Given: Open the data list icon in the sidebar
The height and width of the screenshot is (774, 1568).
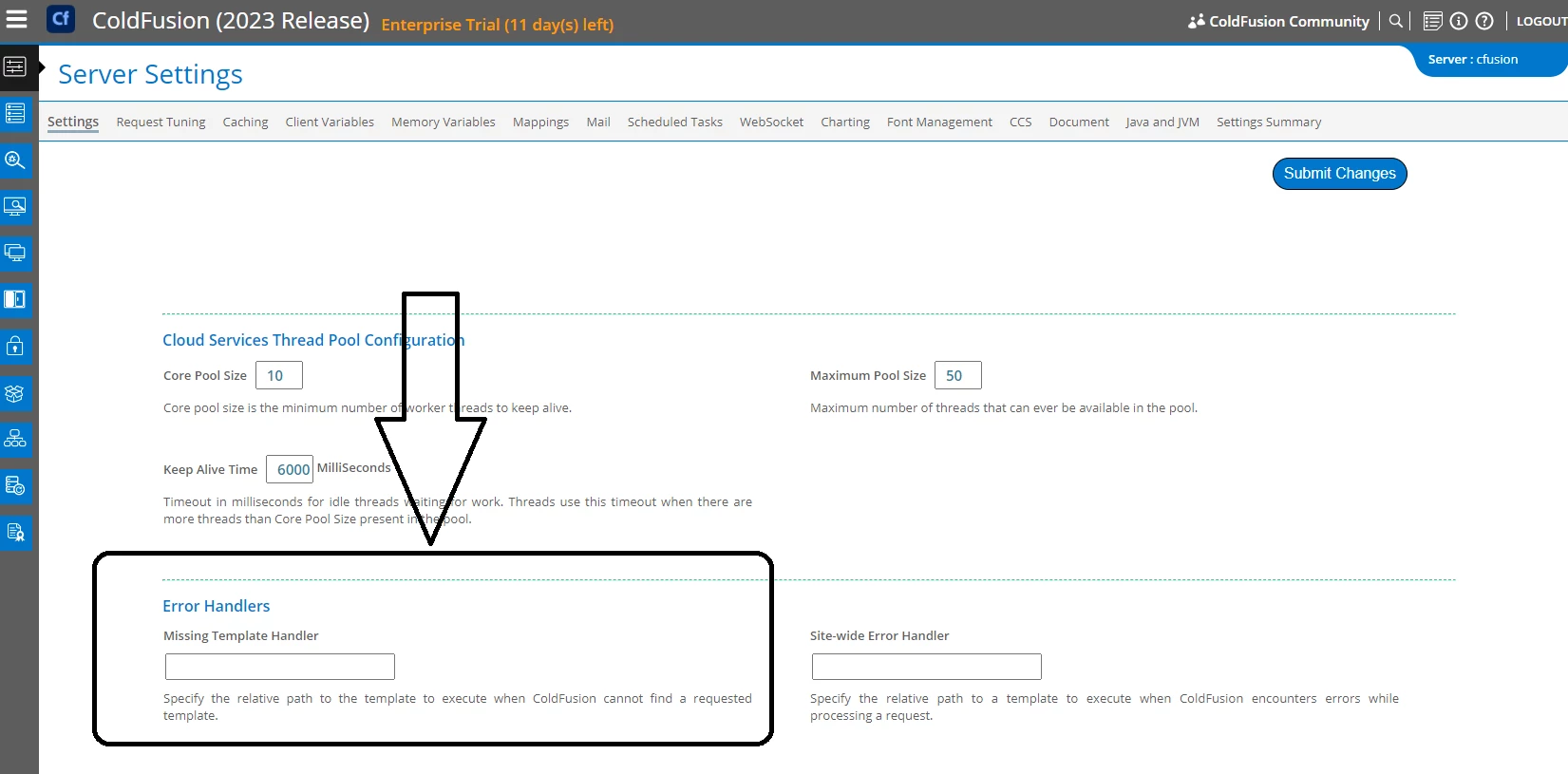Looking at the screenshot, I should [x=15, y=113].
